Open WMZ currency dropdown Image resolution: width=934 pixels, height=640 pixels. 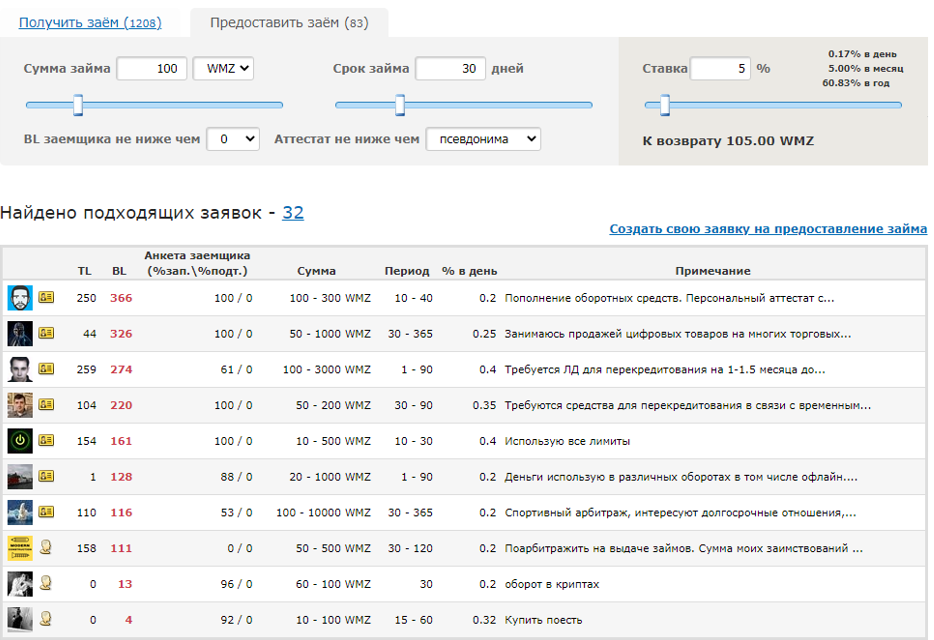pyautogui.click(x=224, y=69)
